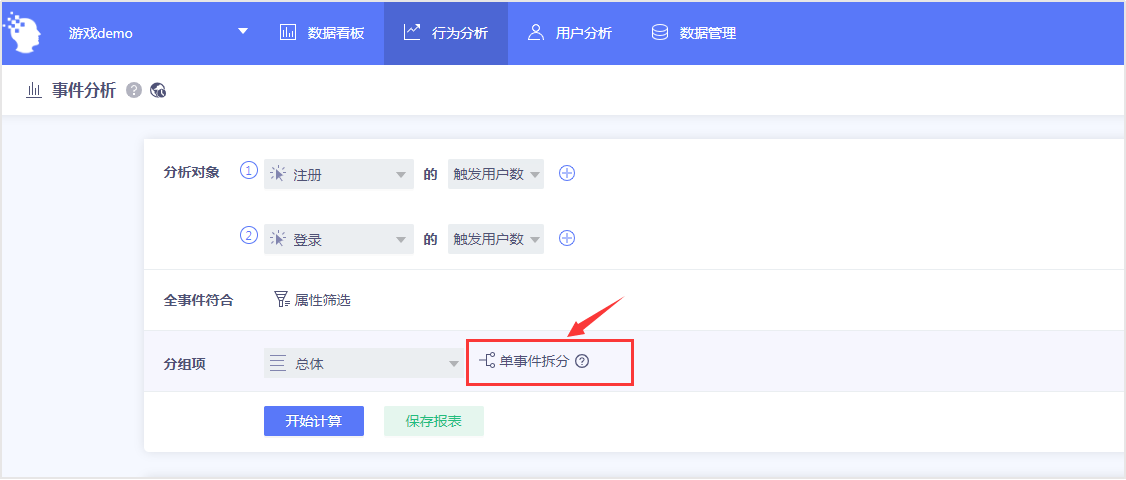Click the bar chart icon beside 数据看板

click(288, 32)
